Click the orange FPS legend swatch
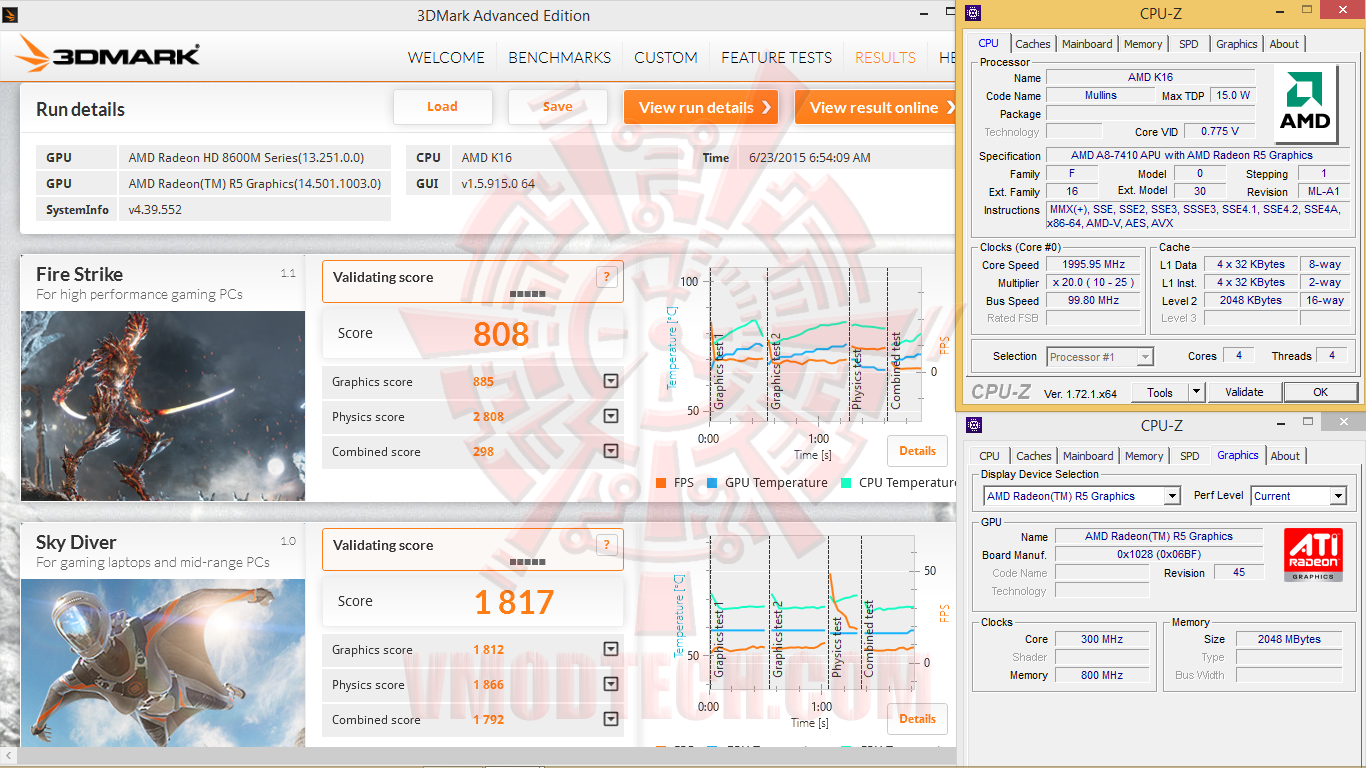Image resolution: width=1366 pixels, height=768 pixels. tap(660, 483)
